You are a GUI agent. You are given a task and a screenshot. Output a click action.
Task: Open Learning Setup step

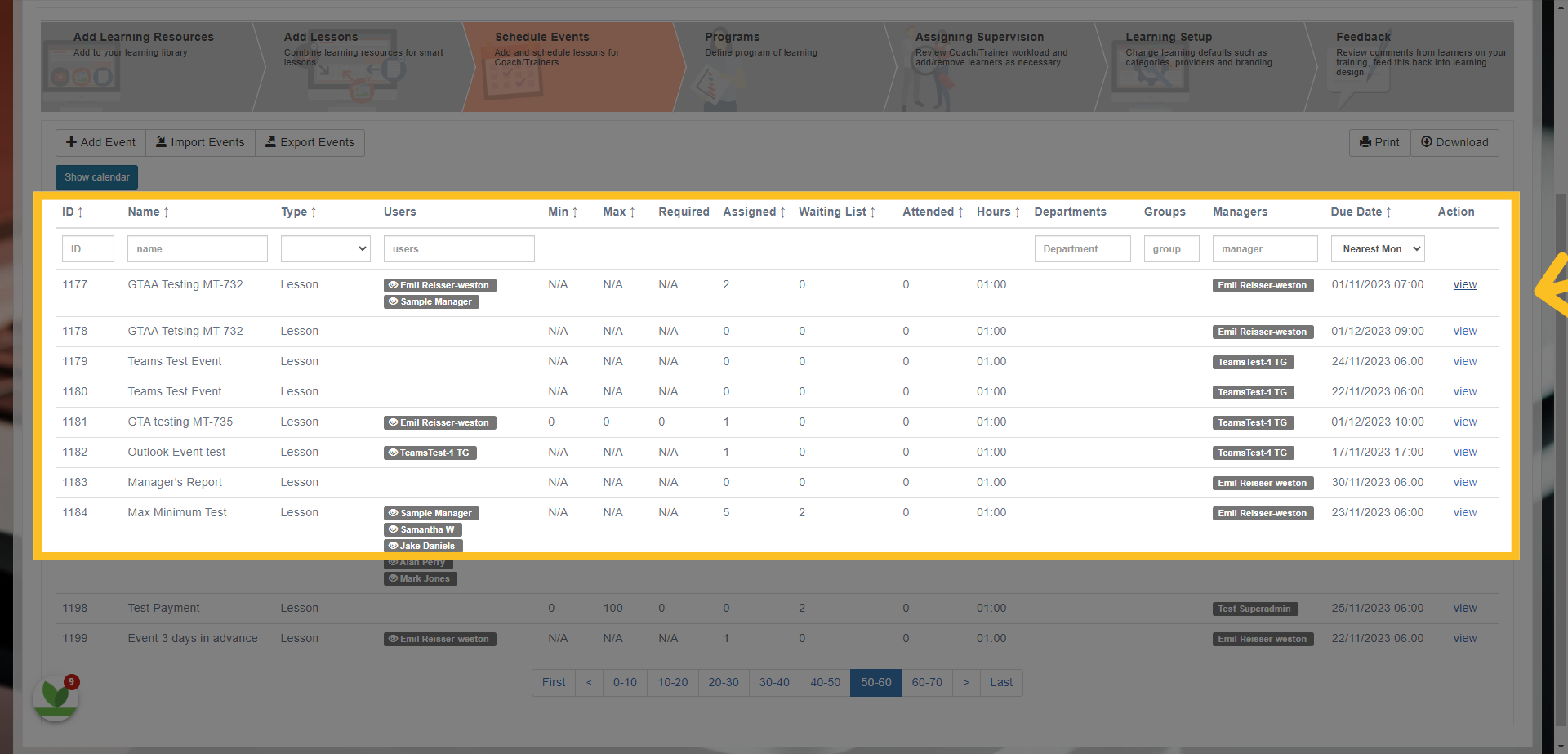[1205, 67]
